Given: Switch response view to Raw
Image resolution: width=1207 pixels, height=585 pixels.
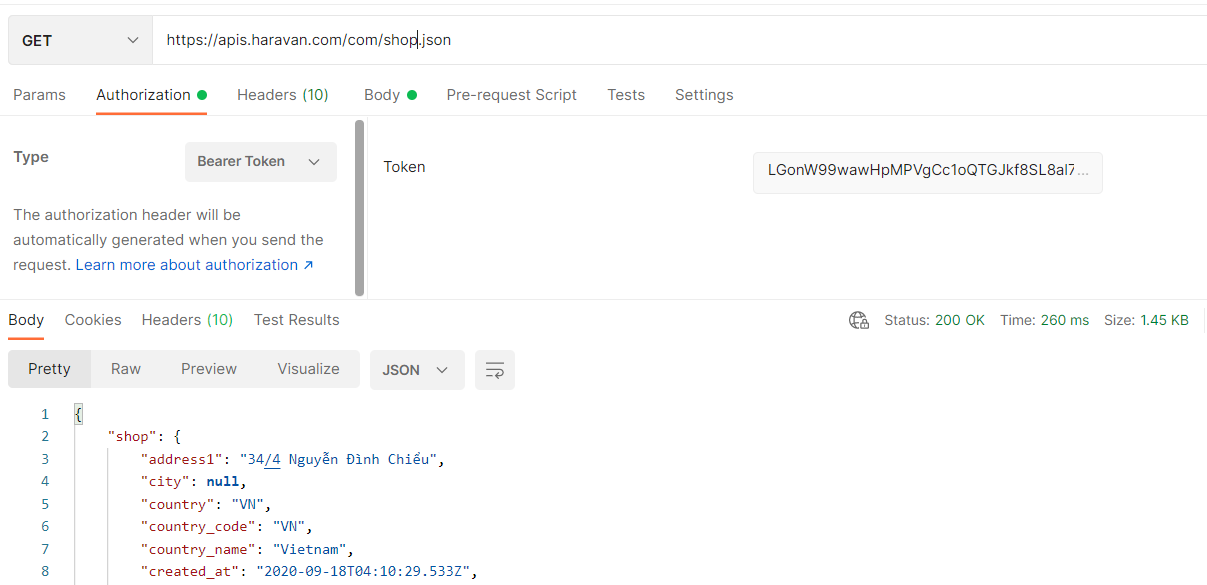Looking at the screenshot, I should coord(126,369).
